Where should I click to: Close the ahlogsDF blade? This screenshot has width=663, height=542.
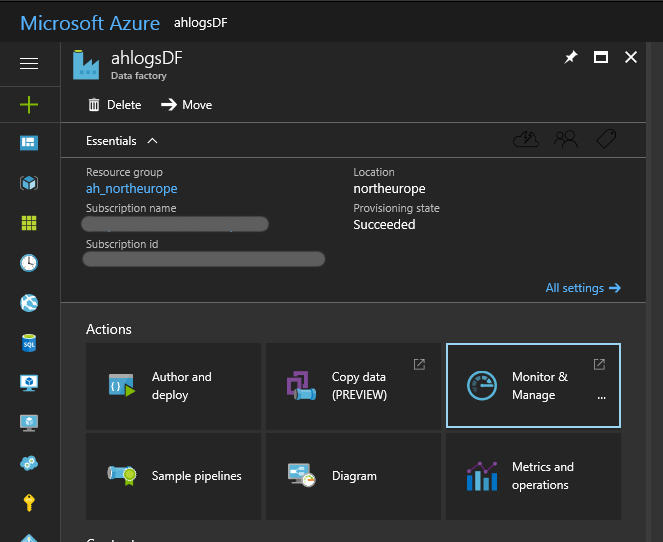point(631,57)
